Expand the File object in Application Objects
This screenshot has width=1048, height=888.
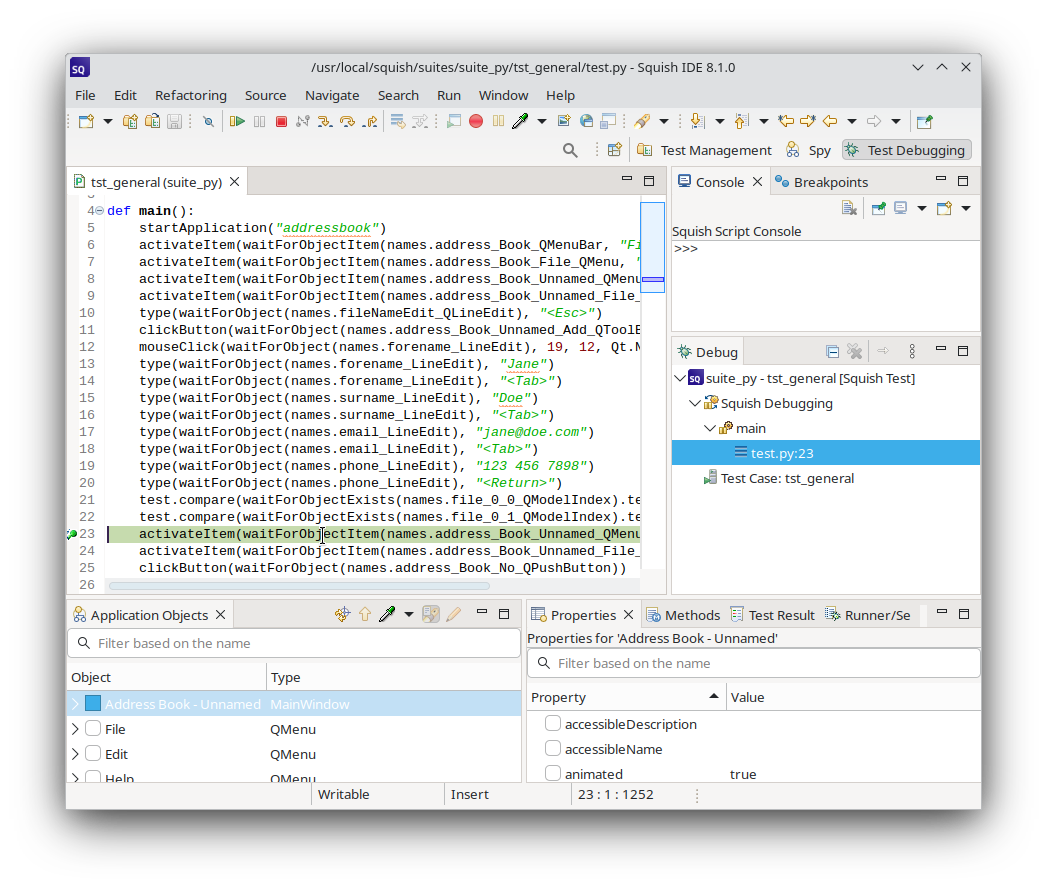pyautogui.click(x=74, y=729)
